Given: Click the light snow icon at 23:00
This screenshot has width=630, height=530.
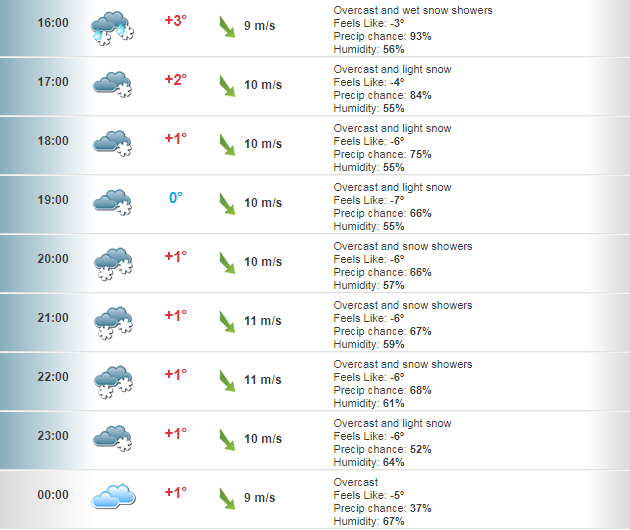Looking at the screenshot, I should [112, 438].
